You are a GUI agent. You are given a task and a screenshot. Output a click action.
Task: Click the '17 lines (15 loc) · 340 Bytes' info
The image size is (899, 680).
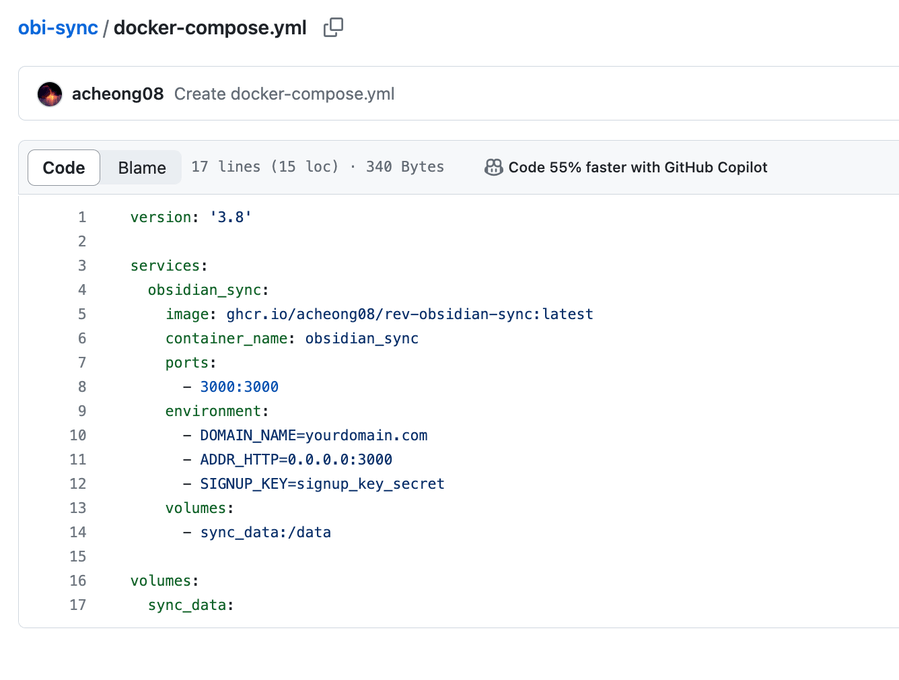[318, 167]
